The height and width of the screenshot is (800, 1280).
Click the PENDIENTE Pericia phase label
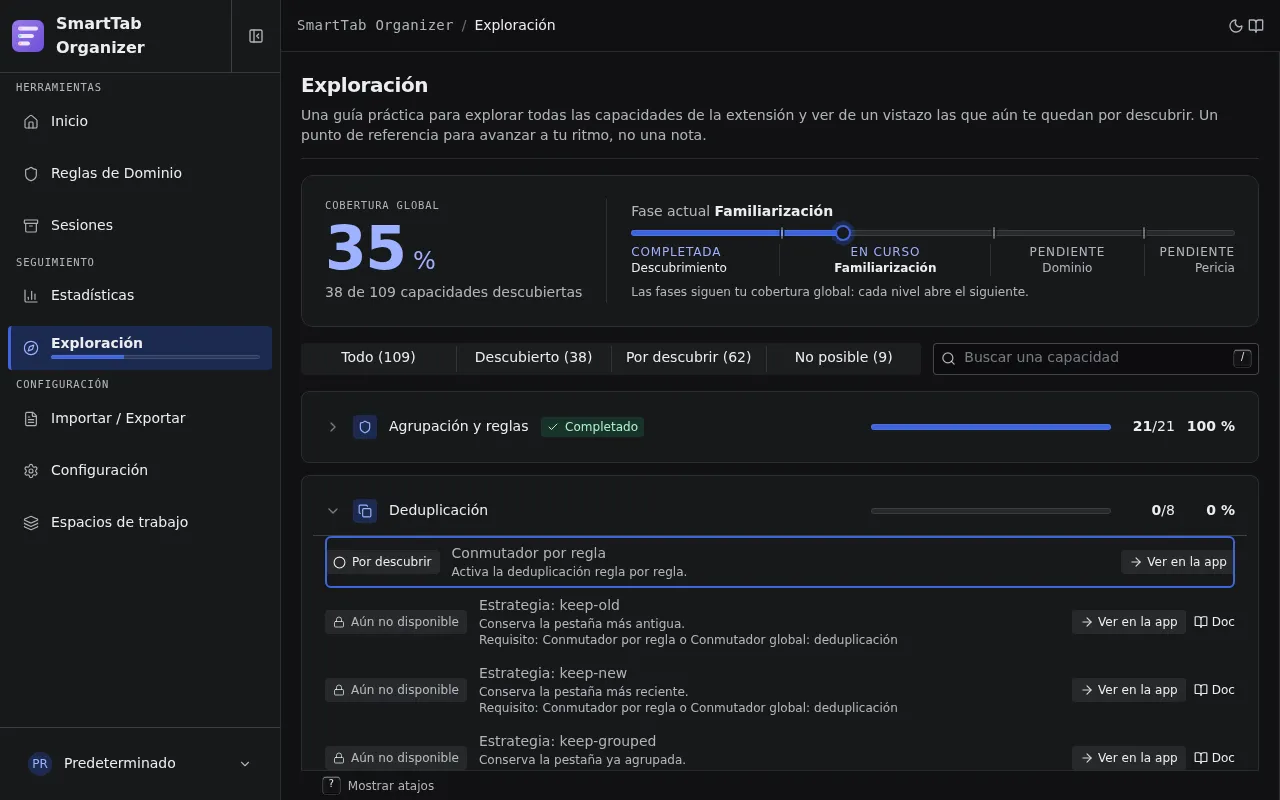coord(1197,260)
